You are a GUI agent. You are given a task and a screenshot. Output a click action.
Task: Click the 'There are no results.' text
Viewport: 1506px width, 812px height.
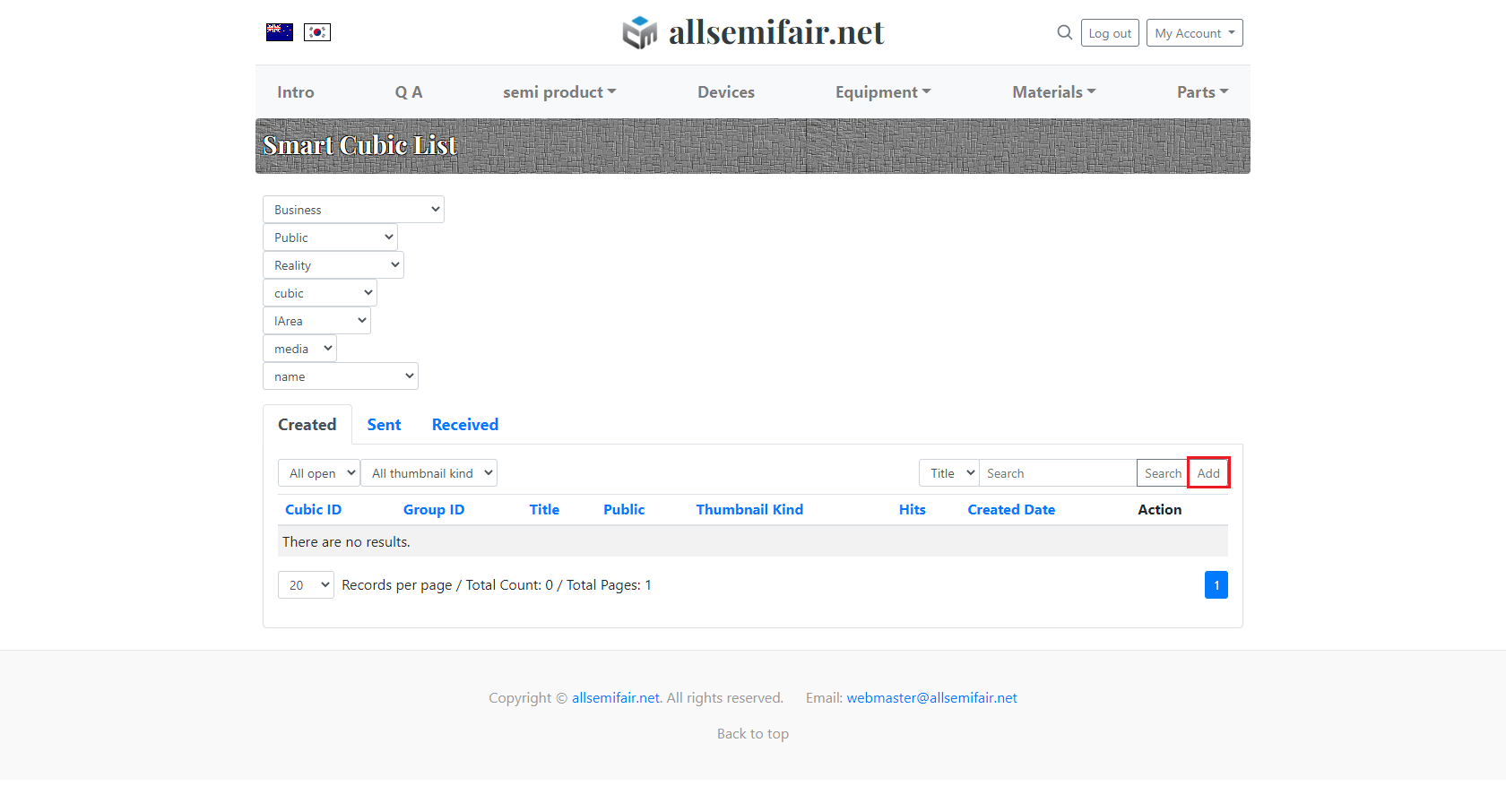(x=346, y=542)
